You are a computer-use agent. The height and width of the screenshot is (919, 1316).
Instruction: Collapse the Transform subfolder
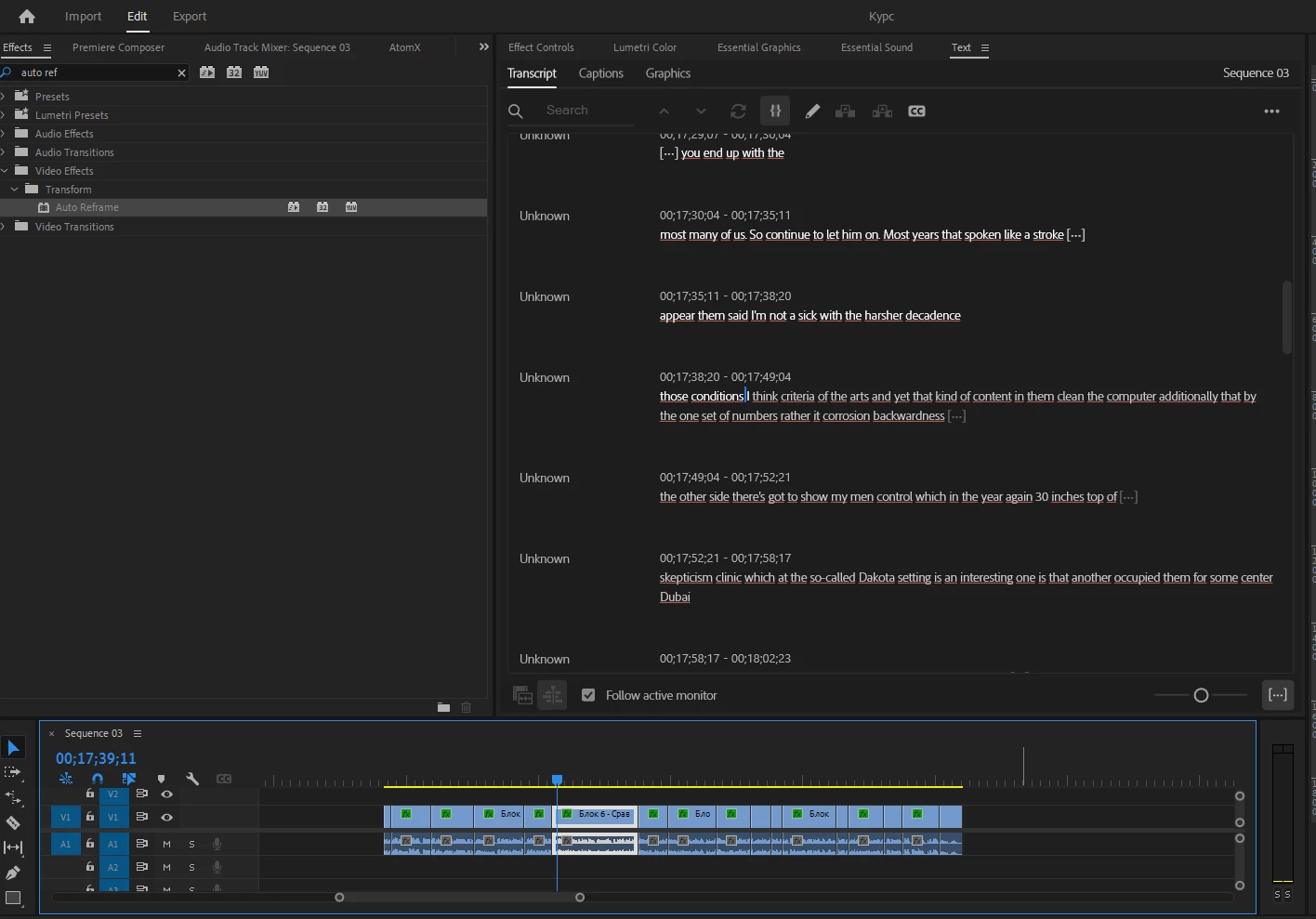pyautogui.click(x=14, y=189)
